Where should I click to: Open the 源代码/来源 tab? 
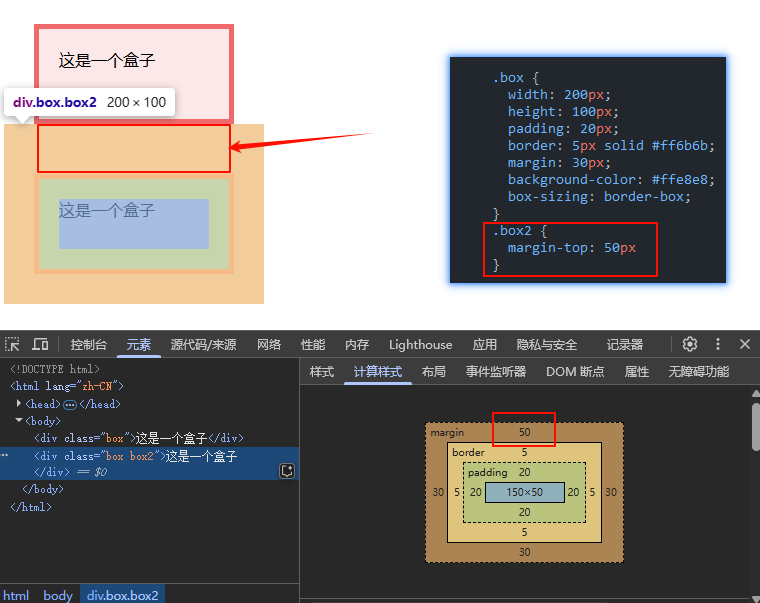tap(203, 345)
